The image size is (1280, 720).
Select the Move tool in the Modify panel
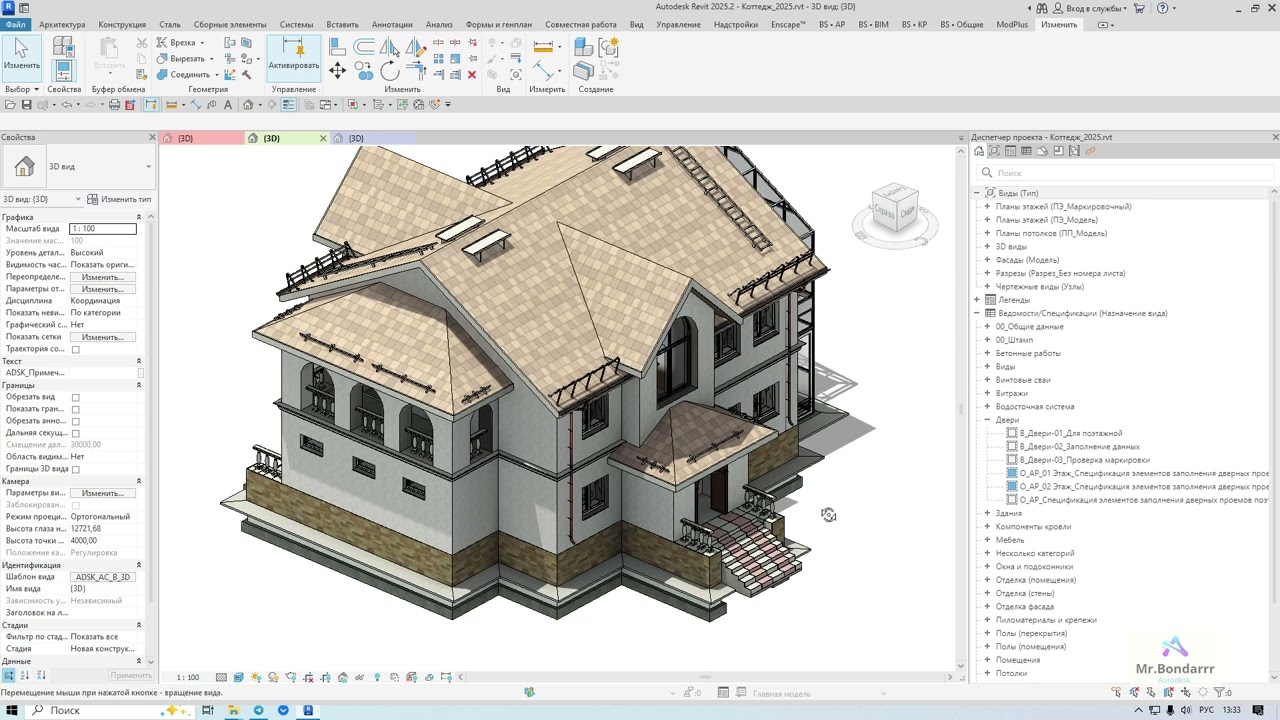(337, 70)
